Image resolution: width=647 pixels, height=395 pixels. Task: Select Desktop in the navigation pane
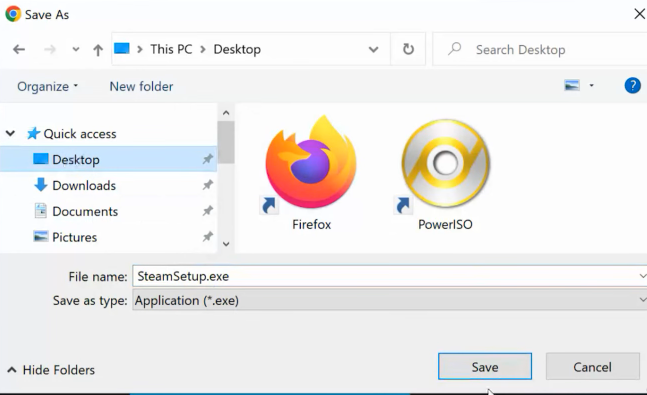point(108,159)
